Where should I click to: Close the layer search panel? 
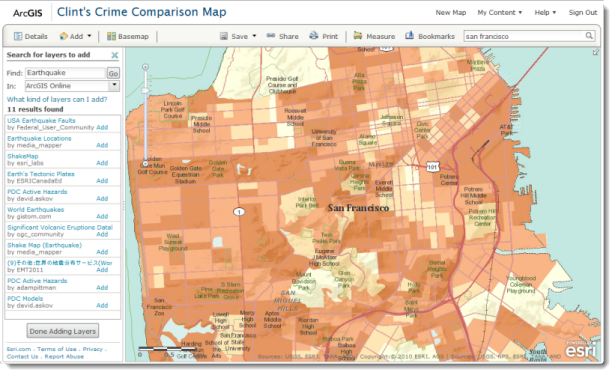(x=115, y=55)
